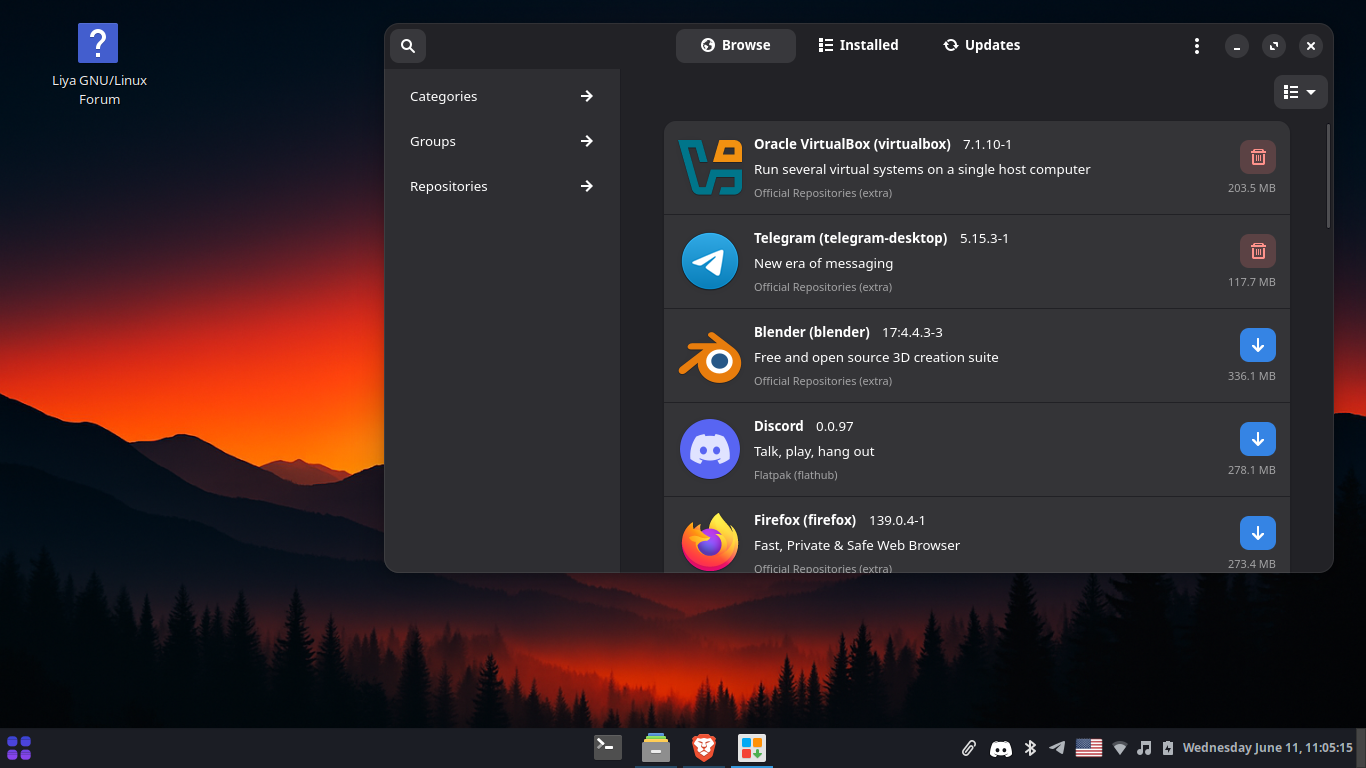Open the Updates tab
The width and height of the screenshot is (1366, 768).
(x=981, y=45)
